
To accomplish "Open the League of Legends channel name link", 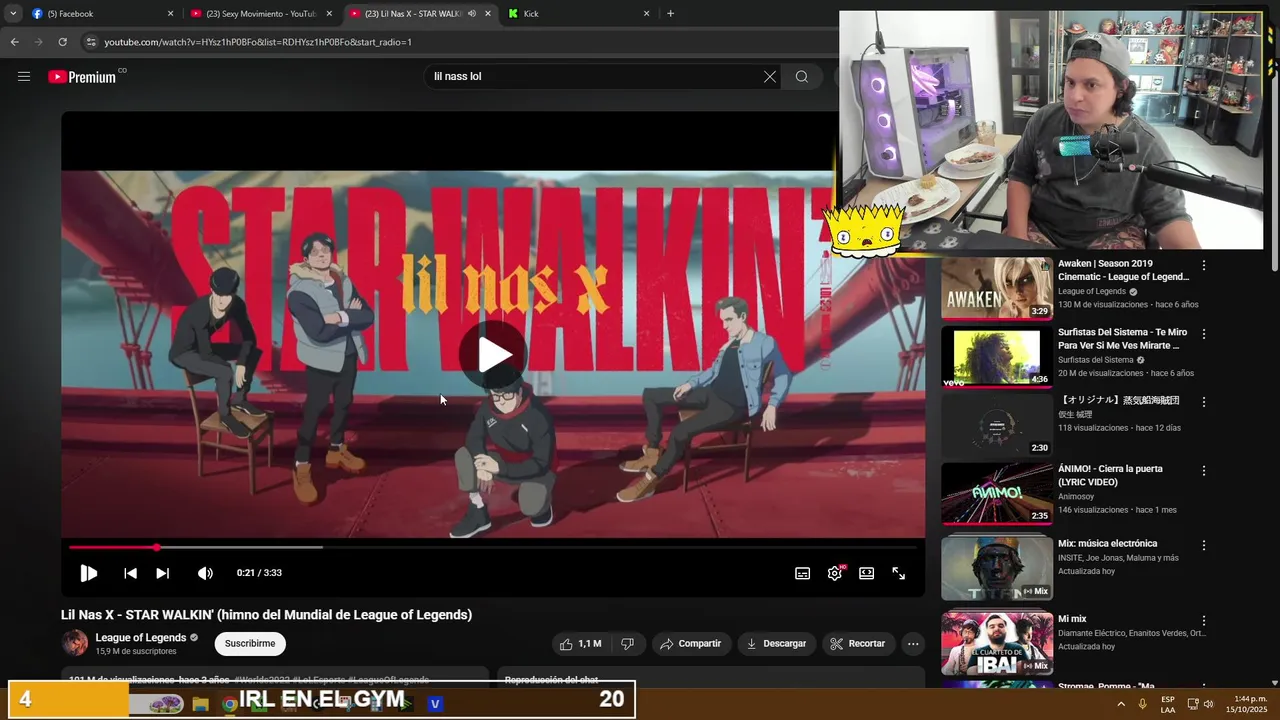I will pyautogui.click(x=141, y=637).
